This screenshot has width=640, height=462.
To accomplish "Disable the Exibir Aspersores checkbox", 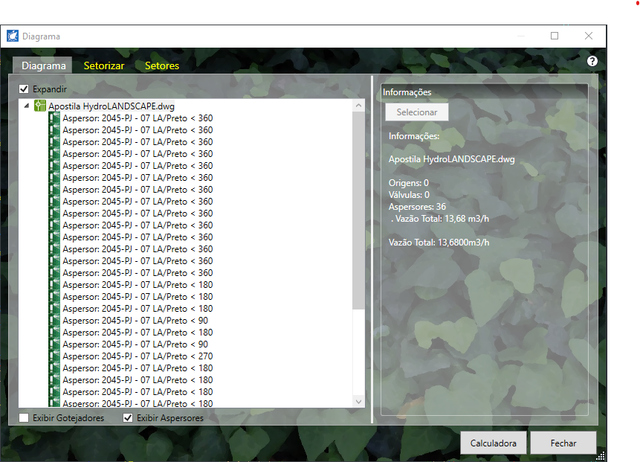I will [x=128, y=418].
